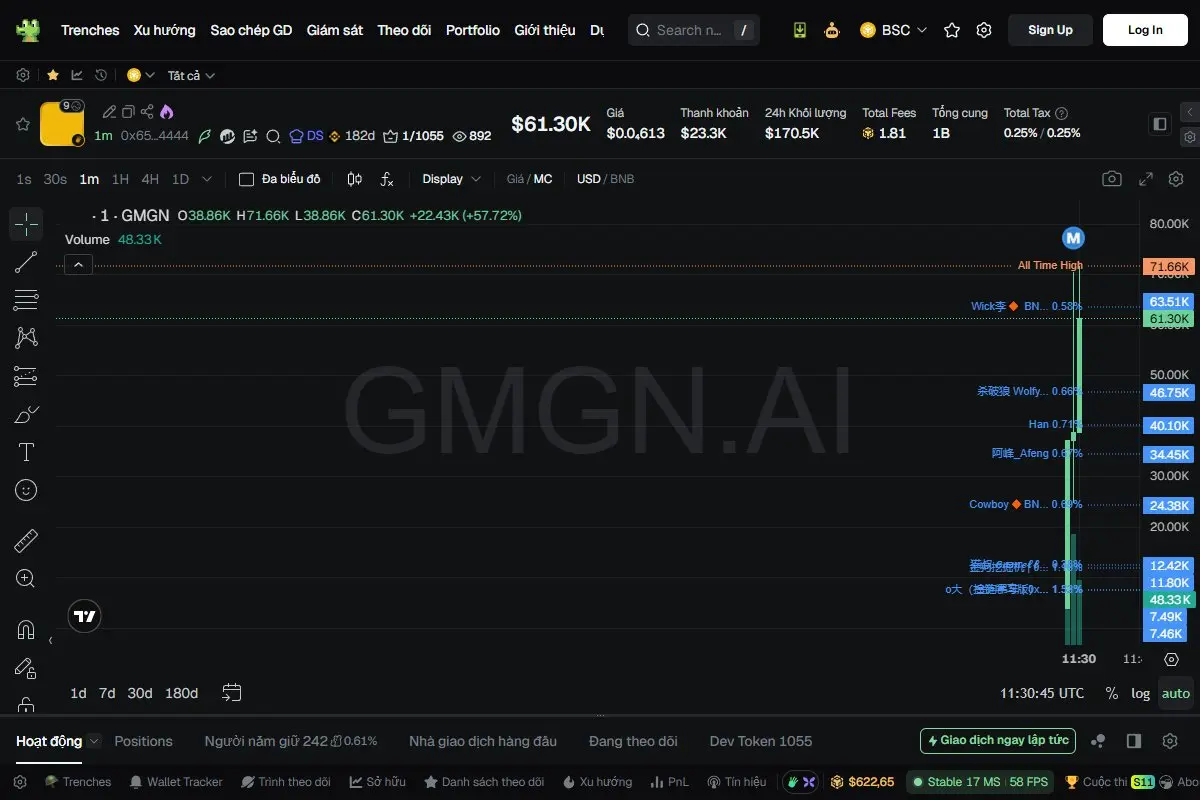Favorite the token with star beside avatar
Viewport: 1200px width, 800px height.
[22, 124]
